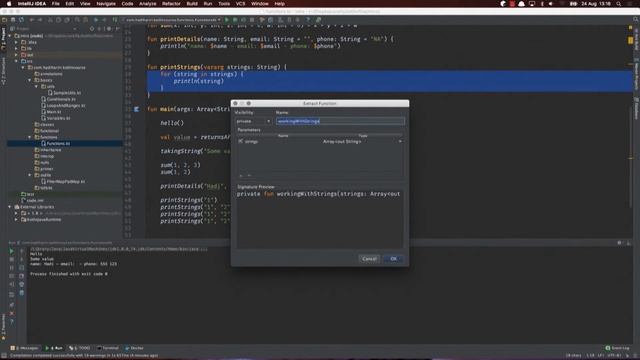
Task: Open the Code menu
Action: [127, 4]
